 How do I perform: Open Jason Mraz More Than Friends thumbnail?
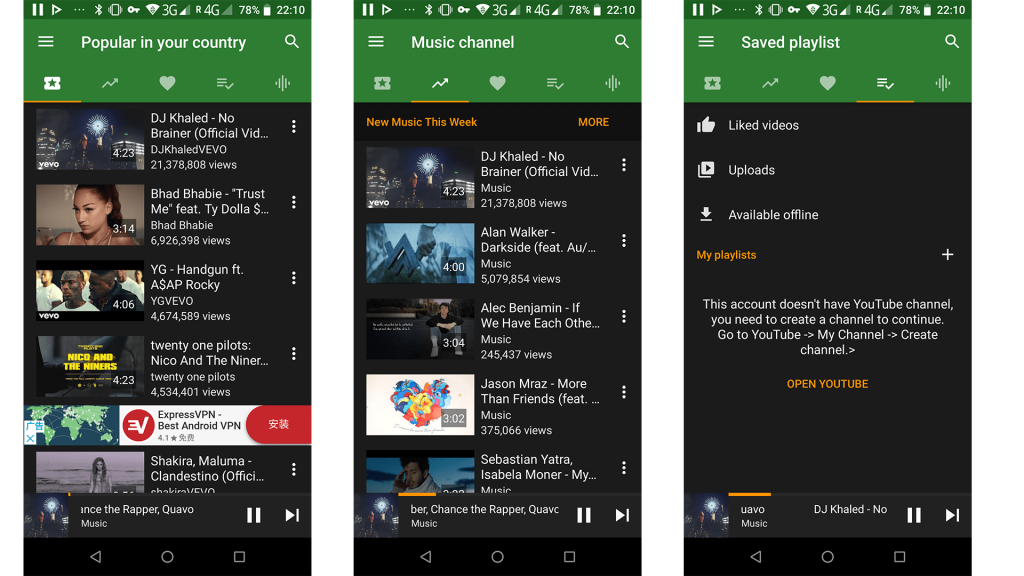tap(420, 405)
